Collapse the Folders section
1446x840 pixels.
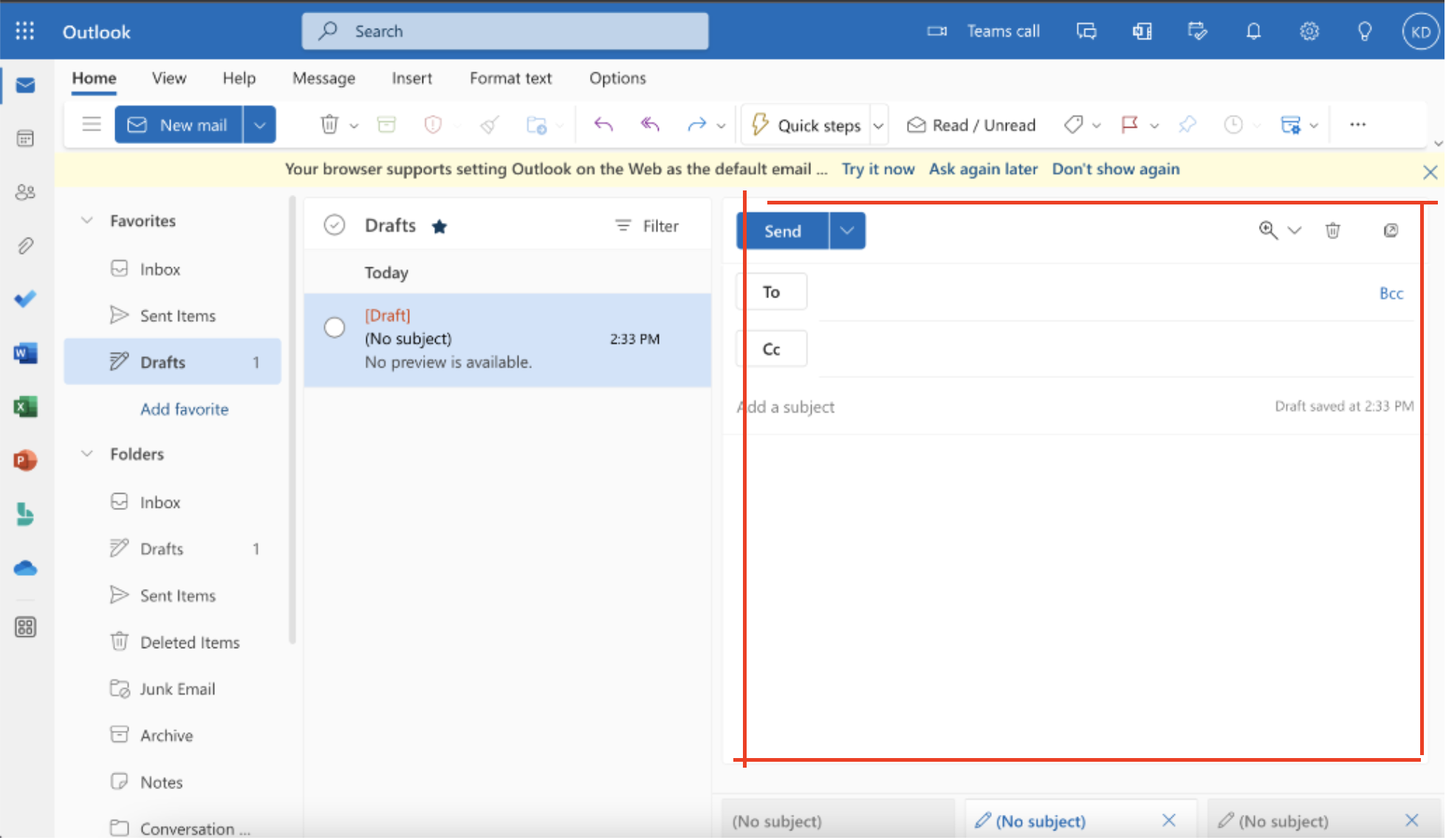coord(87,453)
